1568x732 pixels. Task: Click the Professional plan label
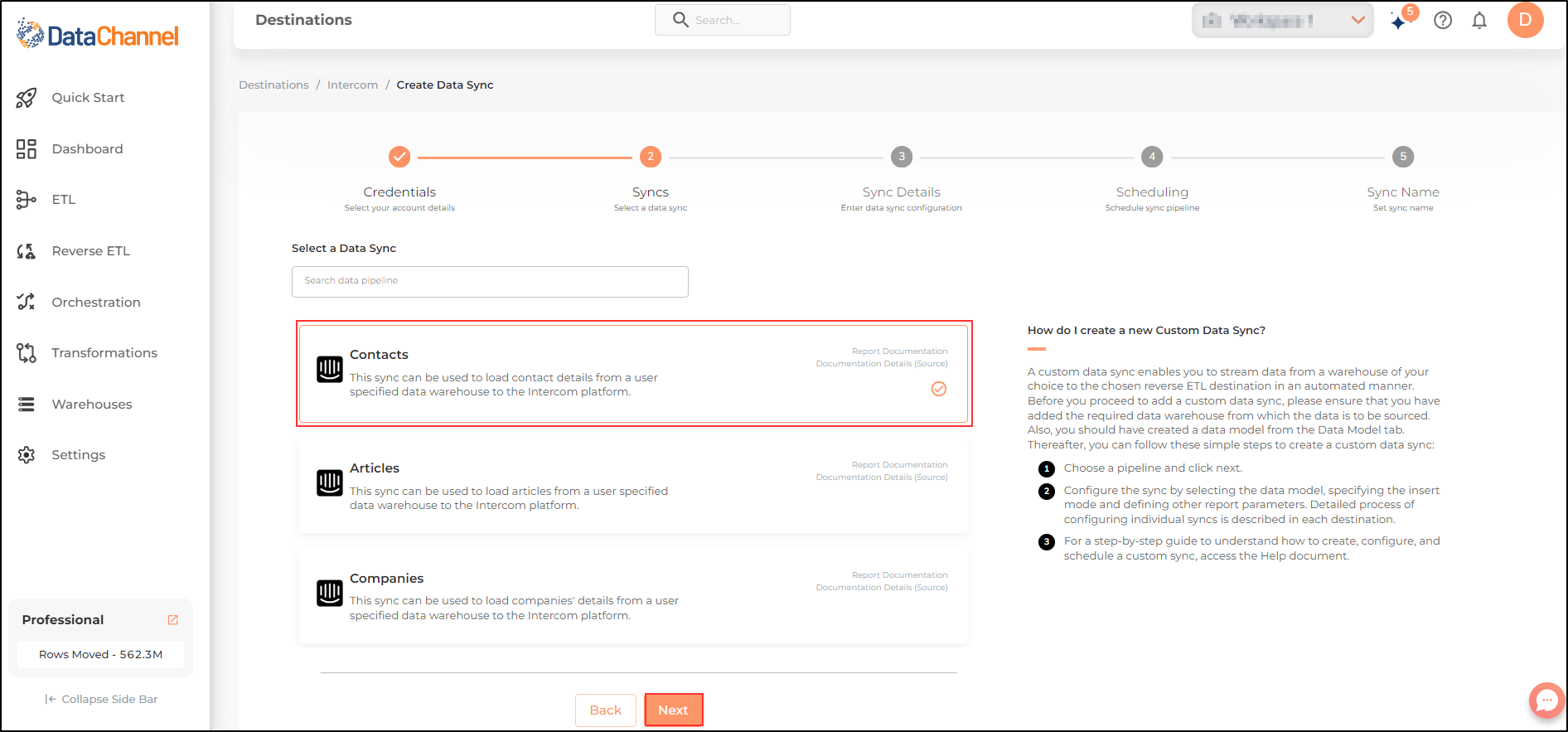point(63,620)
